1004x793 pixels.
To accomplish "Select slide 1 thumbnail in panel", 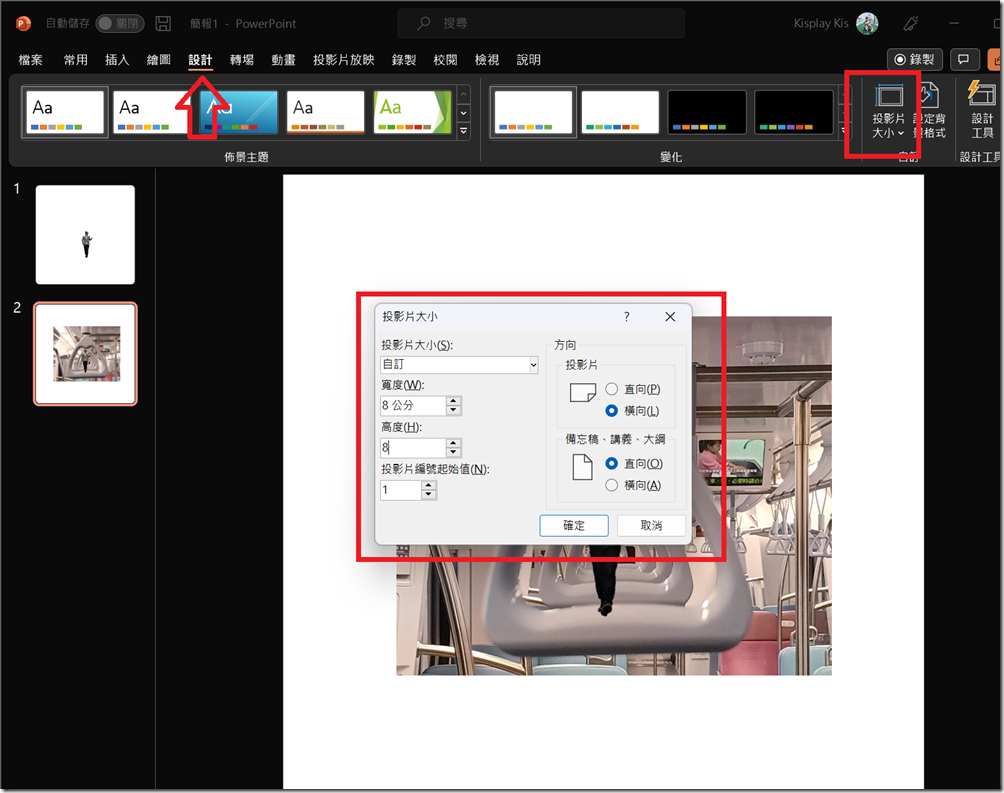I will [85, 235].
